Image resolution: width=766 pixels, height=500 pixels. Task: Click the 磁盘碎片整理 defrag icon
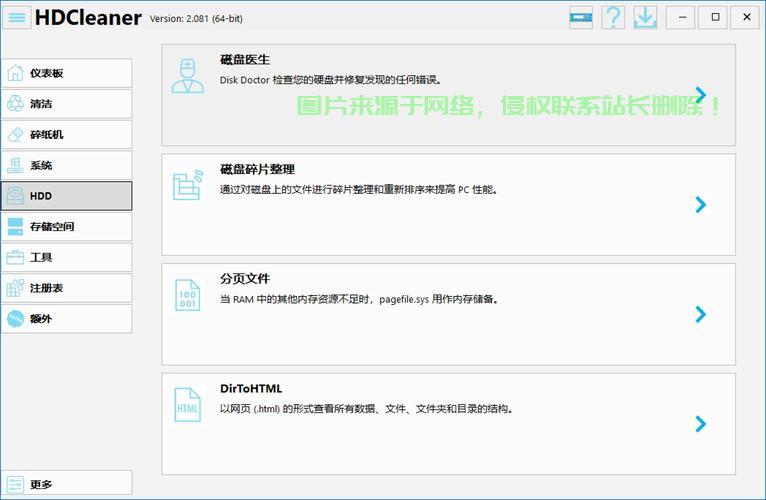point(188,185)
